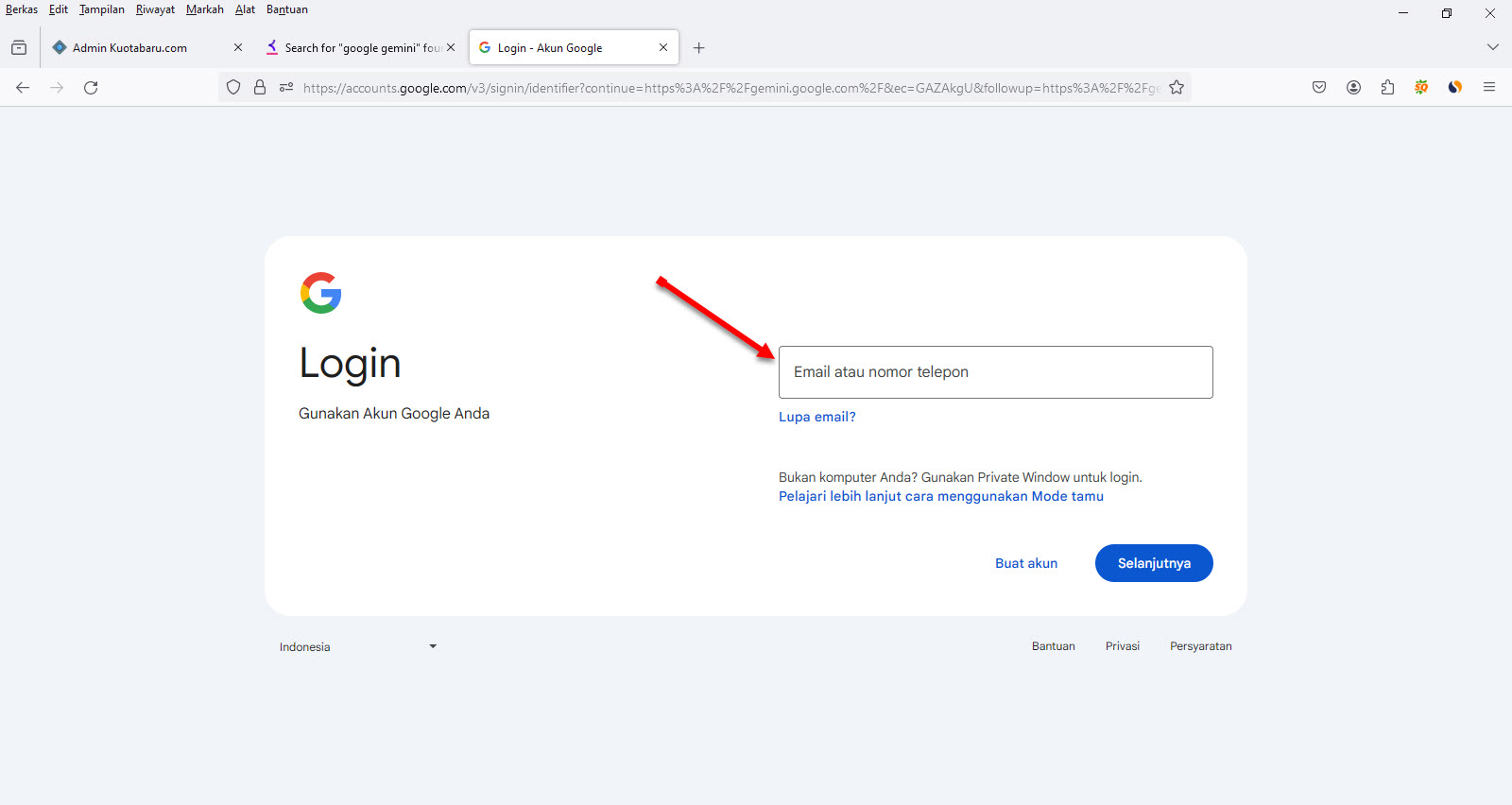Click the Buat akun link
The image size is (1512, 805).
[x=1026, y=563]
